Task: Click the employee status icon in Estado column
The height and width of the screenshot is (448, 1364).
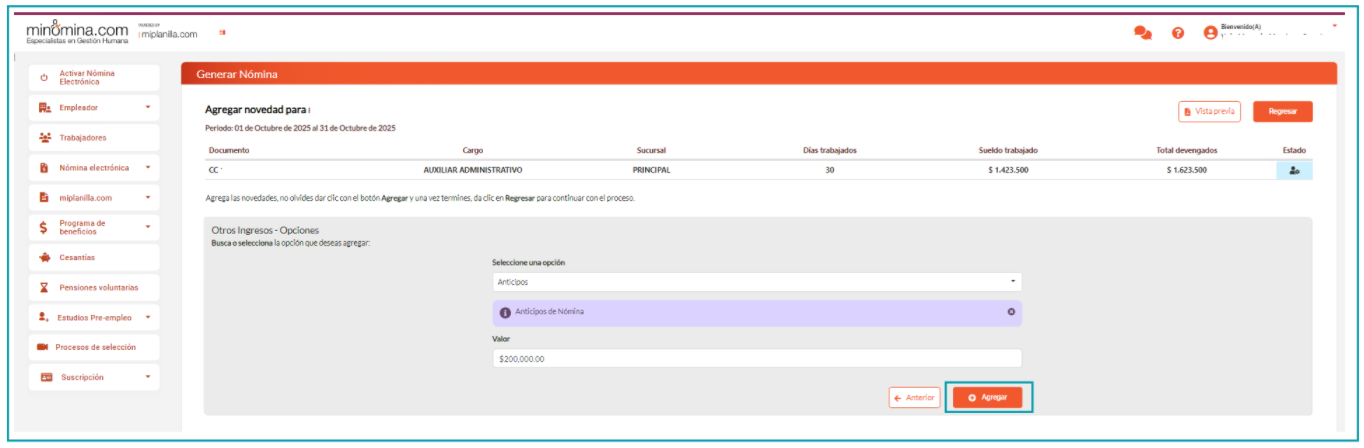Action: 1294,170
